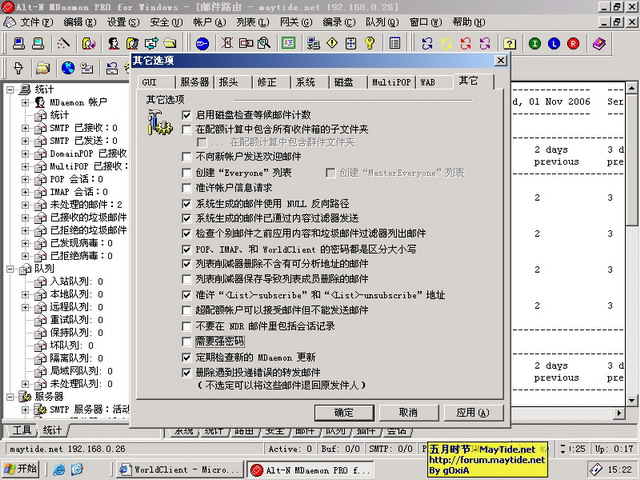This screenshot has width=640, height=480.
Task: Click the blue L circle toolbar icon
Action: [x=554, y=43]
